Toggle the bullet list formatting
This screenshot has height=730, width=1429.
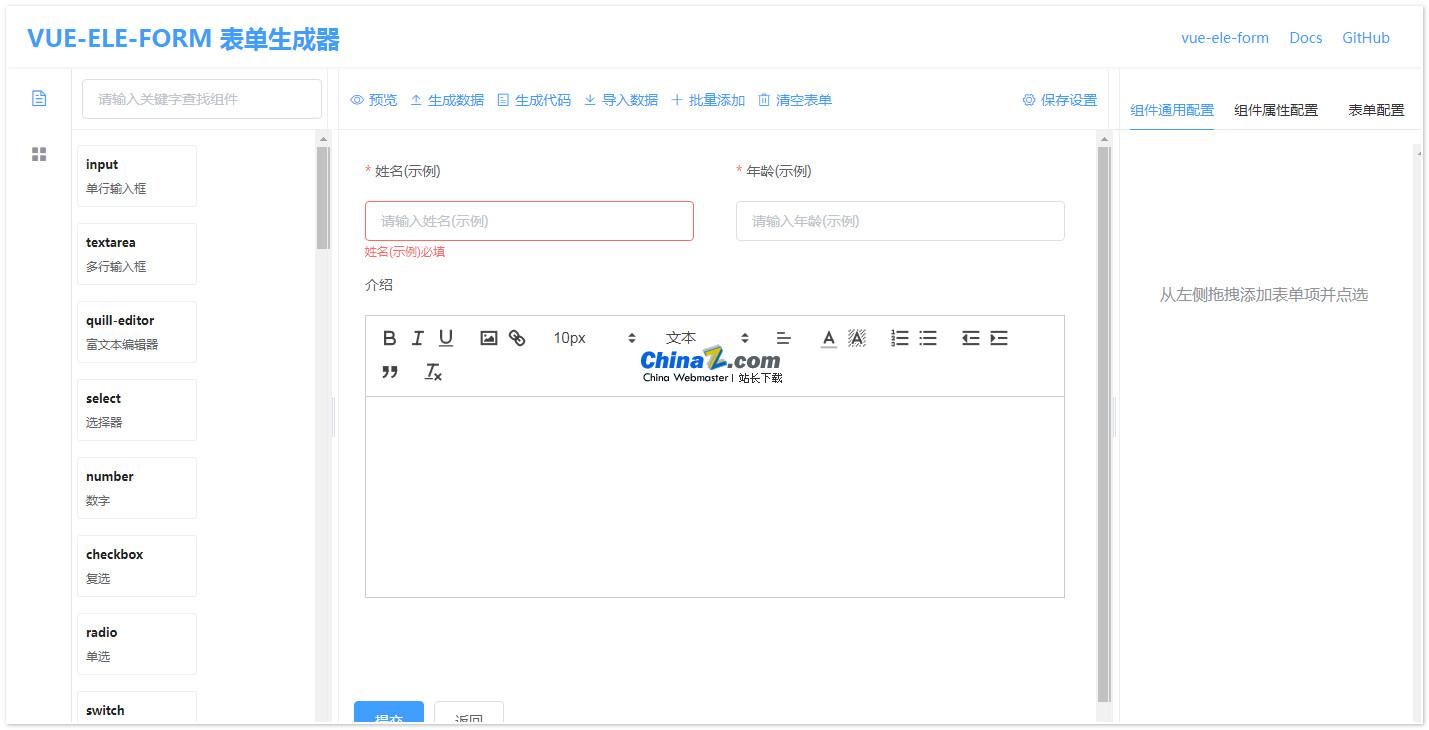tap(927, 338)
